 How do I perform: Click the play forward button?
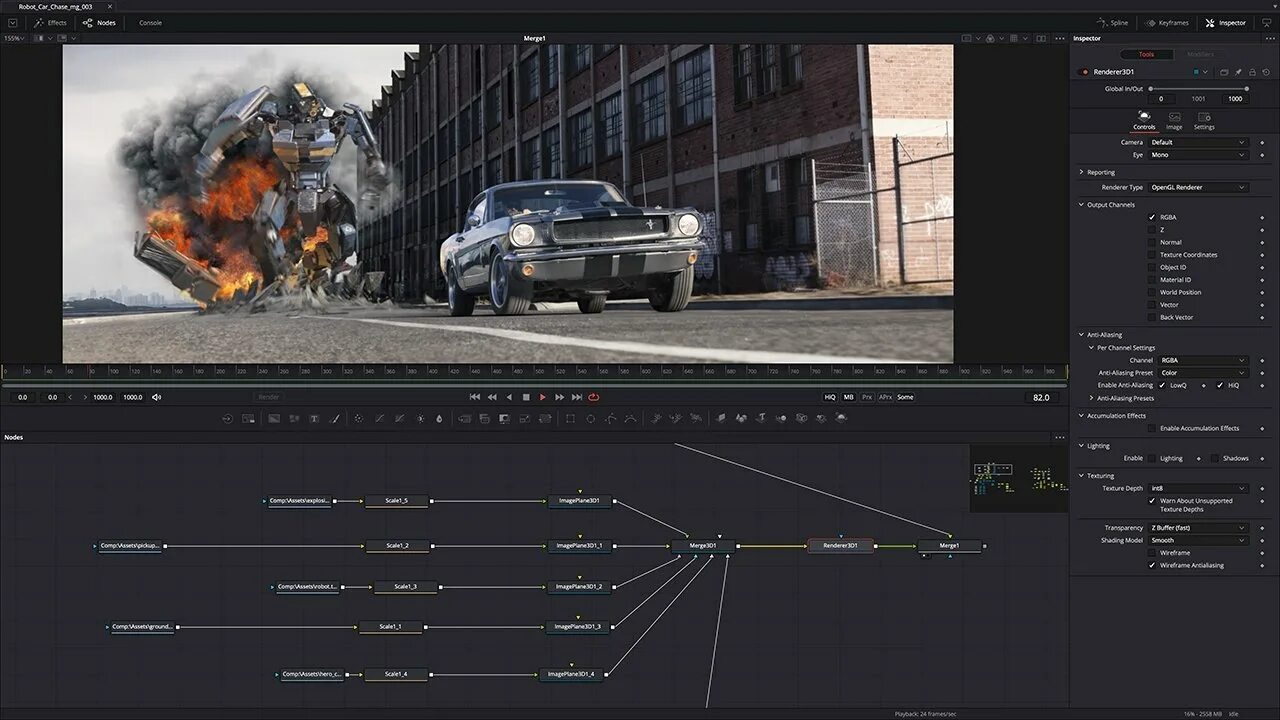coord(543,397)
